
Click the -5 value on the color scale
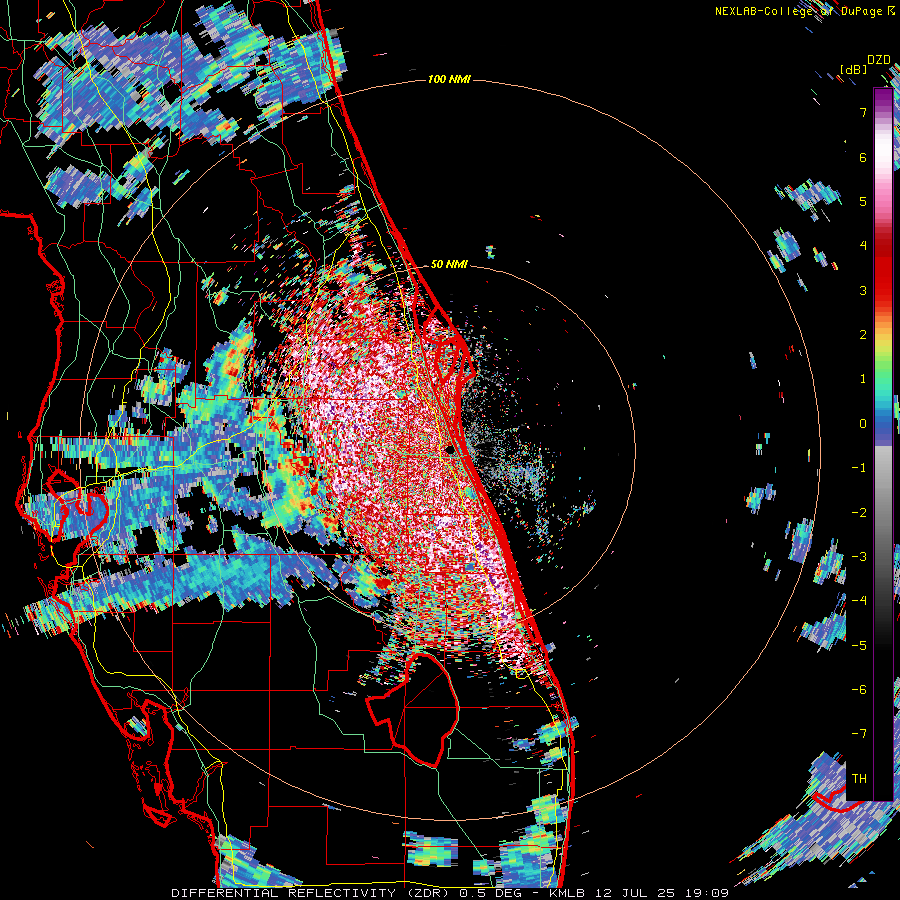(859, 646)
